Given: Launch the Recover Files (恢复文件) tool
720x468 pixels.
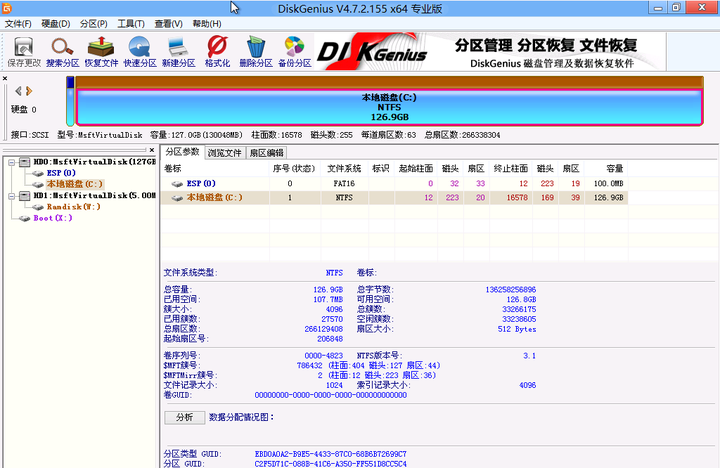Looking at the screenshot, I should tap(101, 52).
